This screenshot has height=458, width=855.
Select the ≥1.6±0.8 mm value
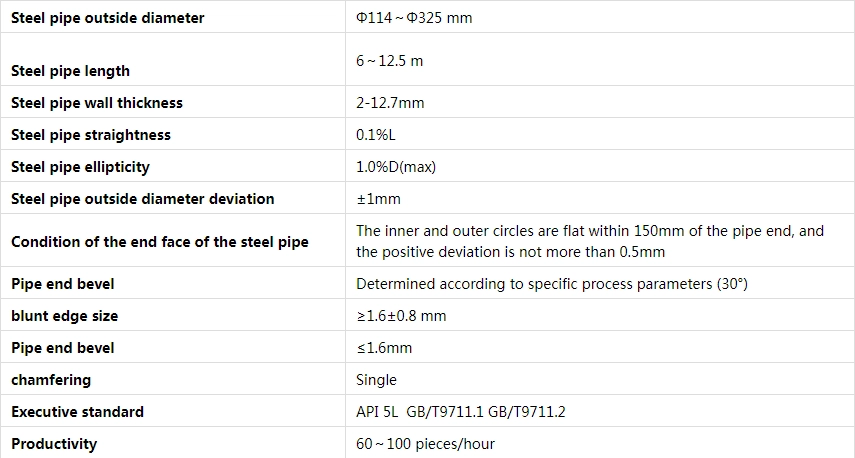pos(401,316)
